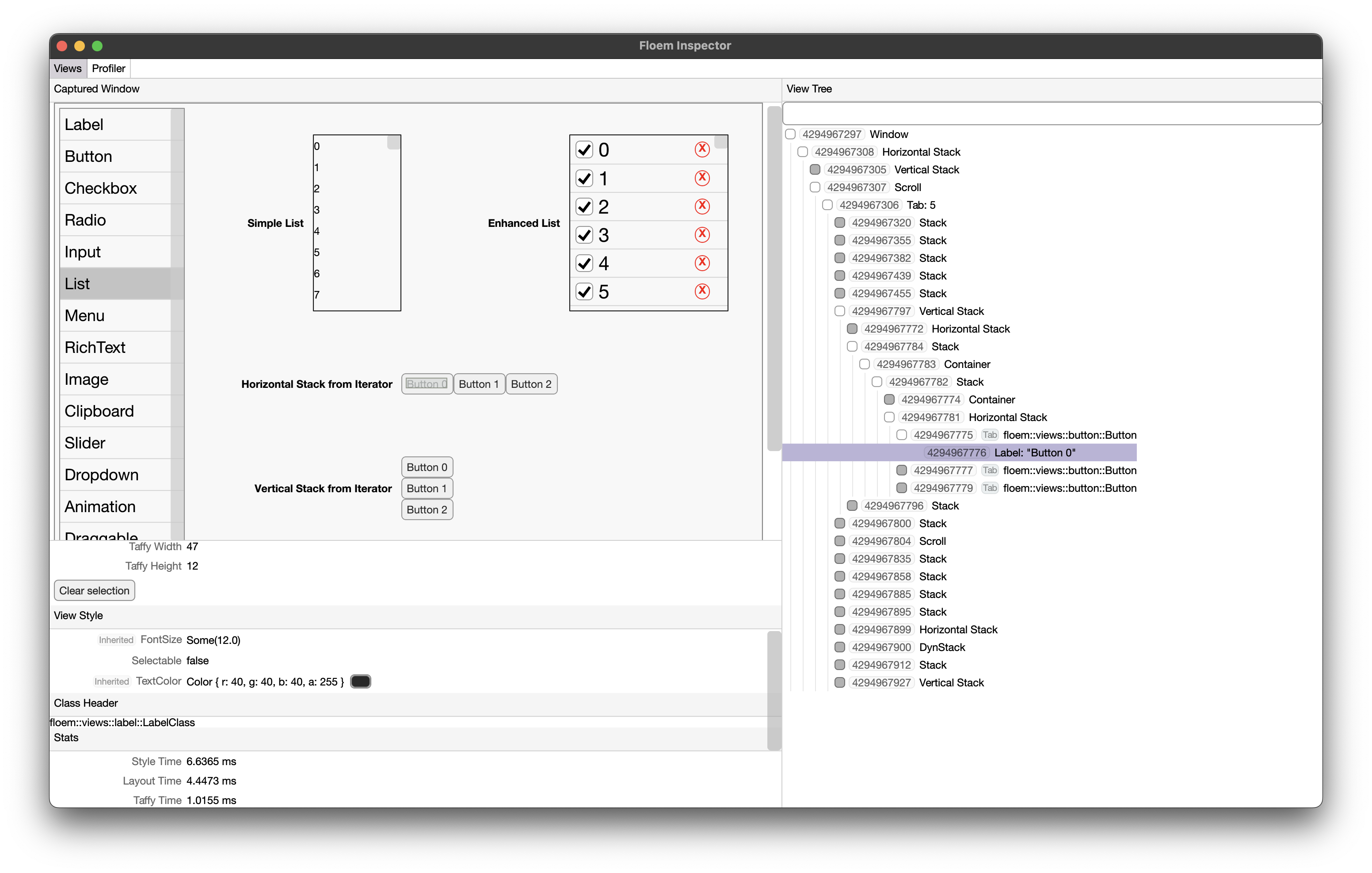Viewport: 1372px width, 873px height.
Task: Toggle the checkbox for Enhanced List item 3
Action: point(584,234)
